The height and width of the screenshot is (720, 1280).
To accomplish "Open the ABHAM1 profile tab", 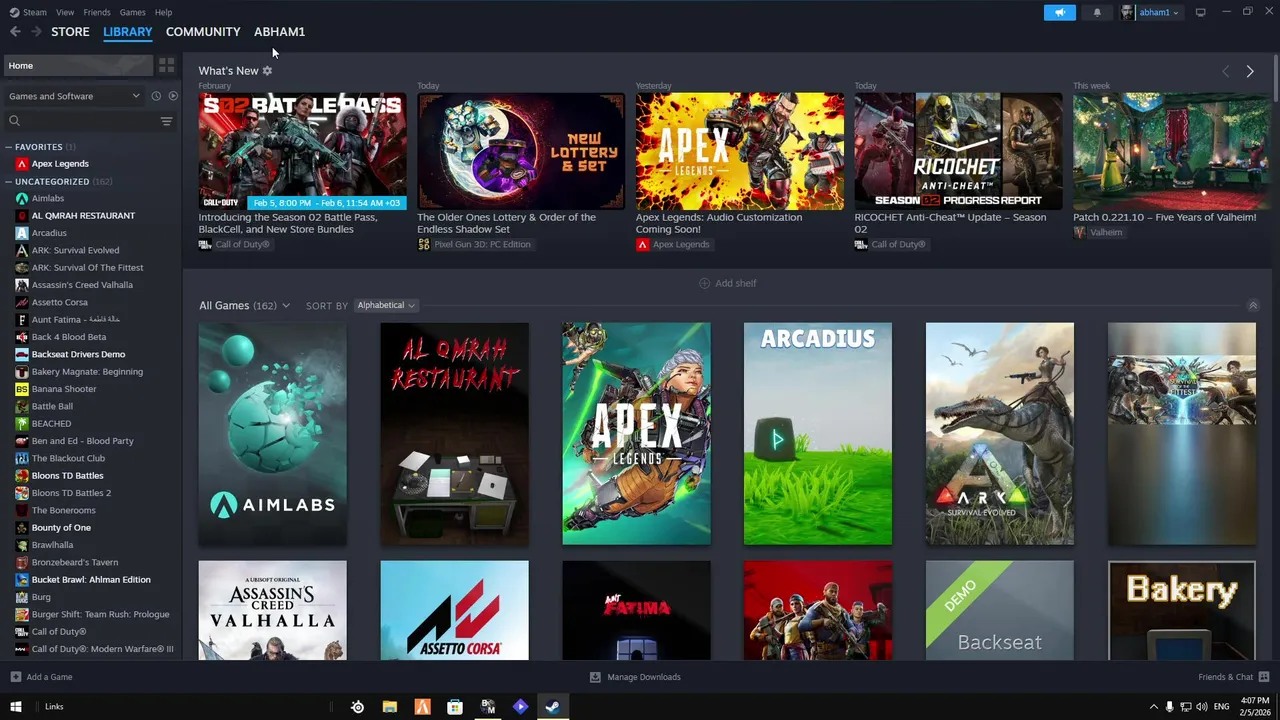I will coord(279,32).
